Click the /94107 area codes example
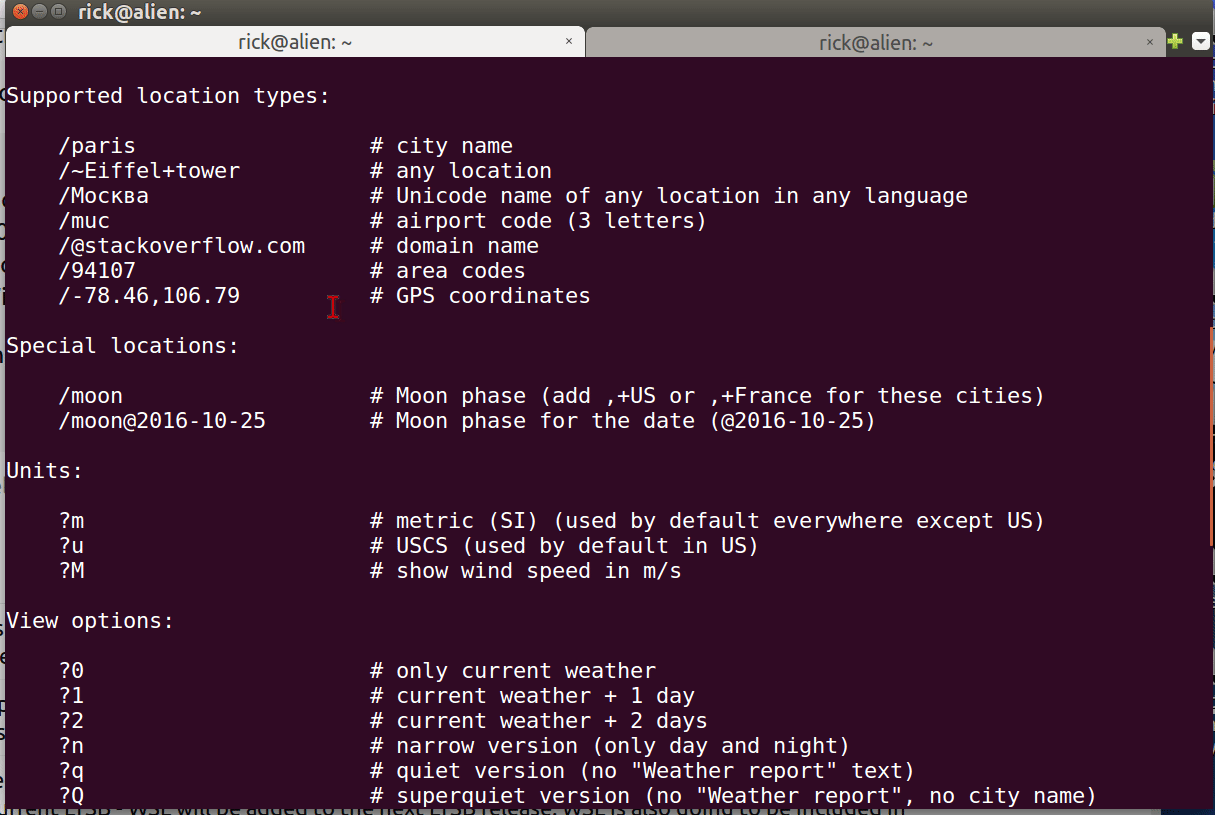The height and width of the screenshot is (815, 1215). (x=97, y=270)
